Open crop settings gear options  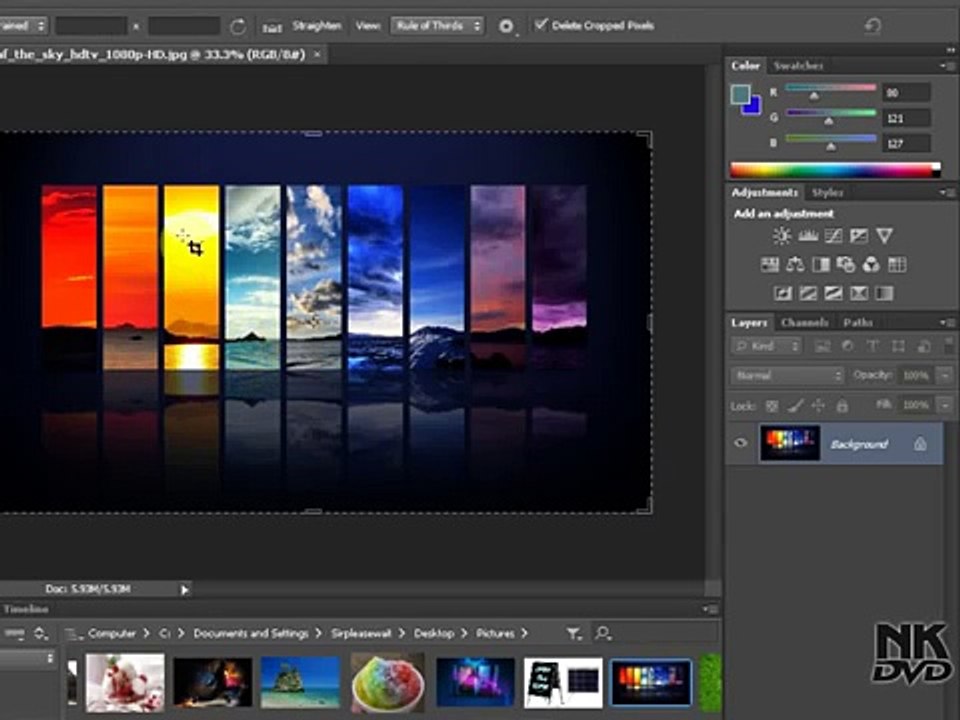(x=506, y=26)
